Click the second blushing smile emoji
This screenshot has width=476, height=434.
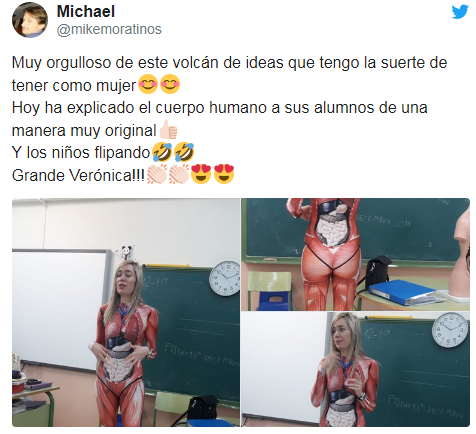170,84
